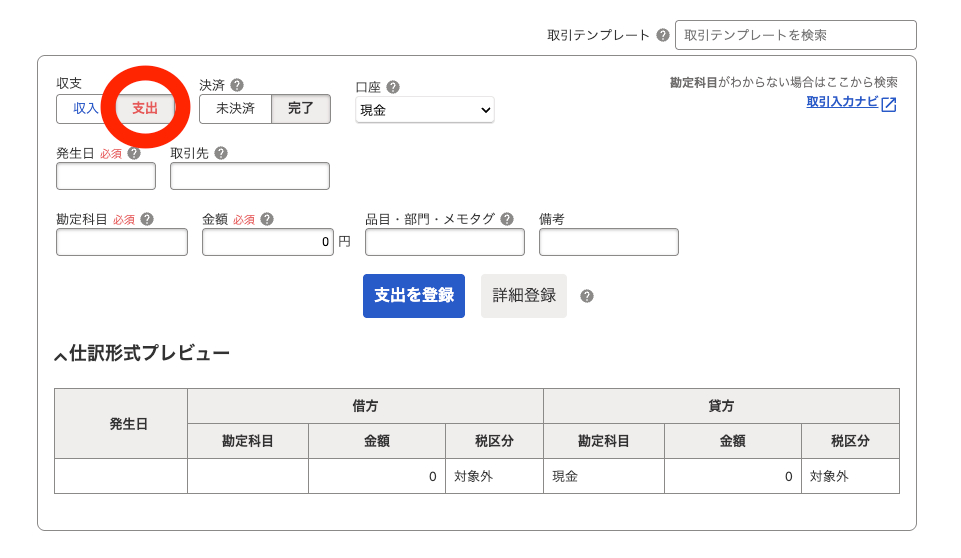This screenshot has width=961, height=558.
Task: Click help icon beside 金額 label
Action: [267, 219]
